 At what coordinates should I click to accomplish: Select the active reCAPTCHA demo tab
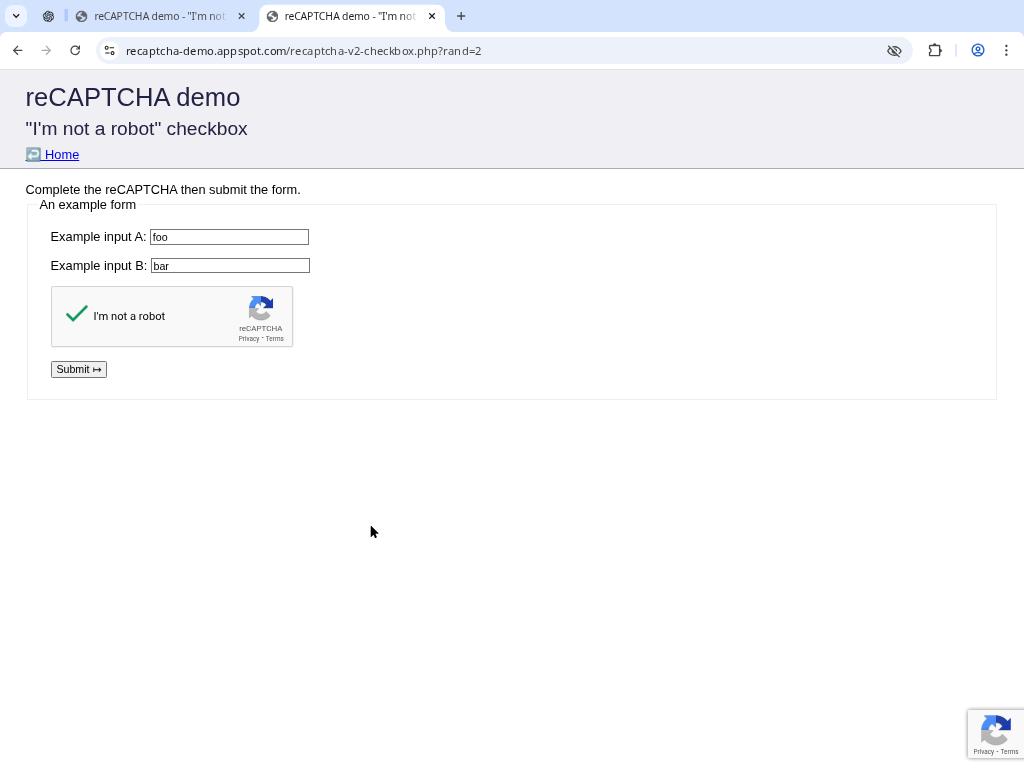point(350,16)
